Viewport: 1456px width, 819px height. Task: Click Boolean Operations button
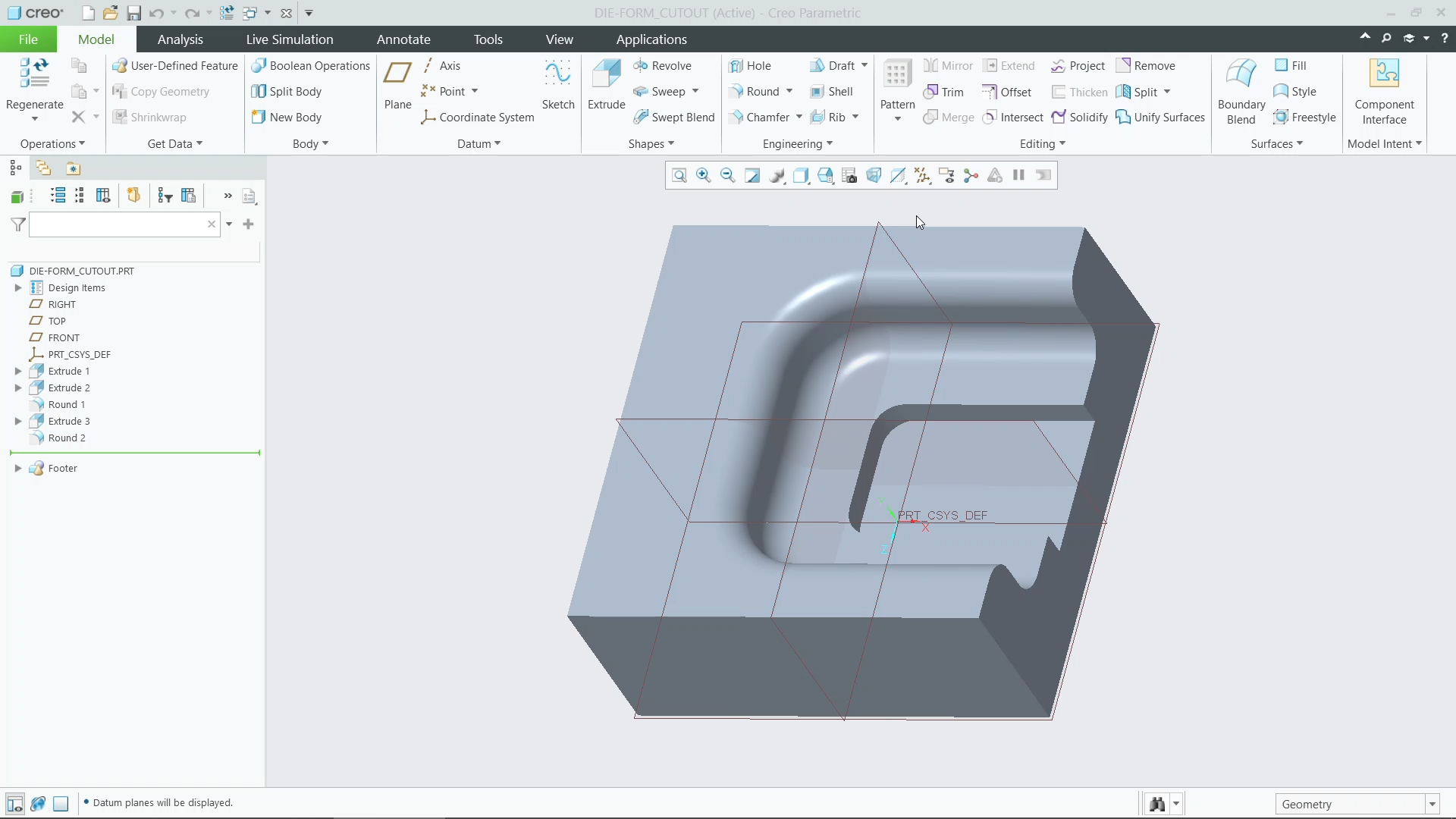point(311,66)
